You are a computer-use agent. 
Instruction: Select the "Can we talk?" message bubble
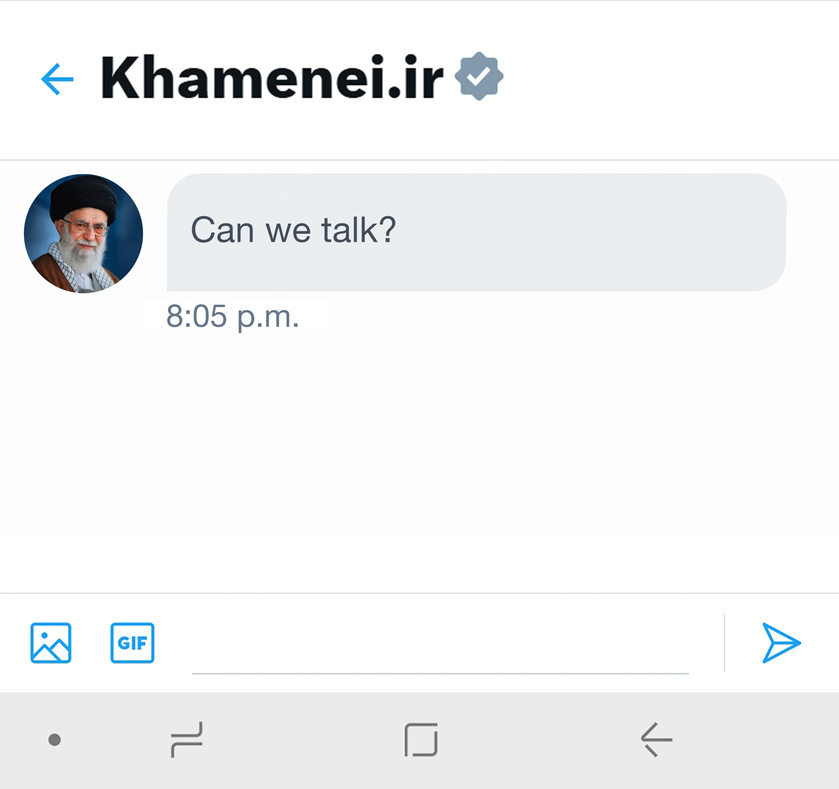coord(476,232)
